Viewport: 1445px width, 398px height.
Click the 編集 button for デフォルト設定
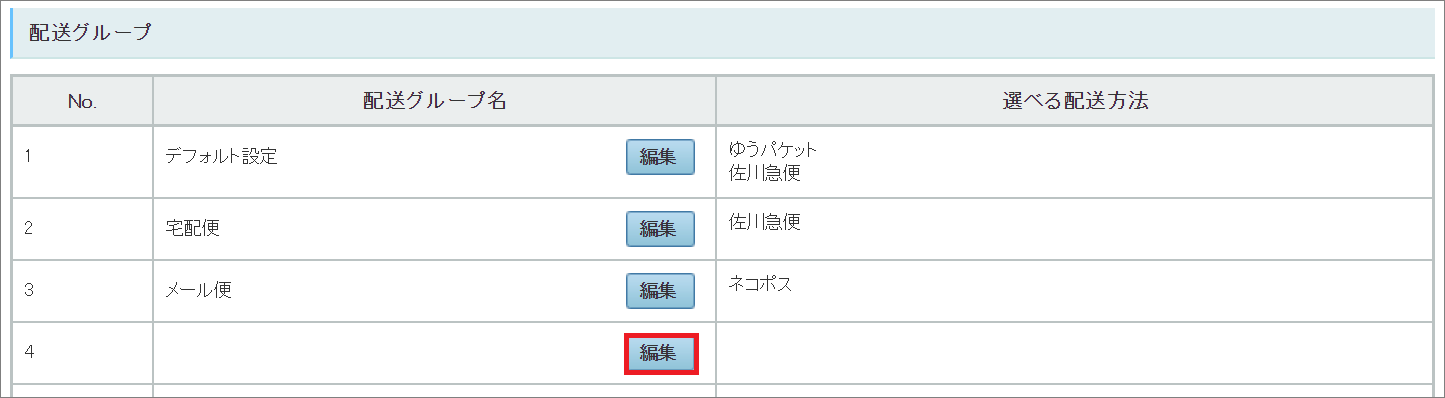(660, 157)
